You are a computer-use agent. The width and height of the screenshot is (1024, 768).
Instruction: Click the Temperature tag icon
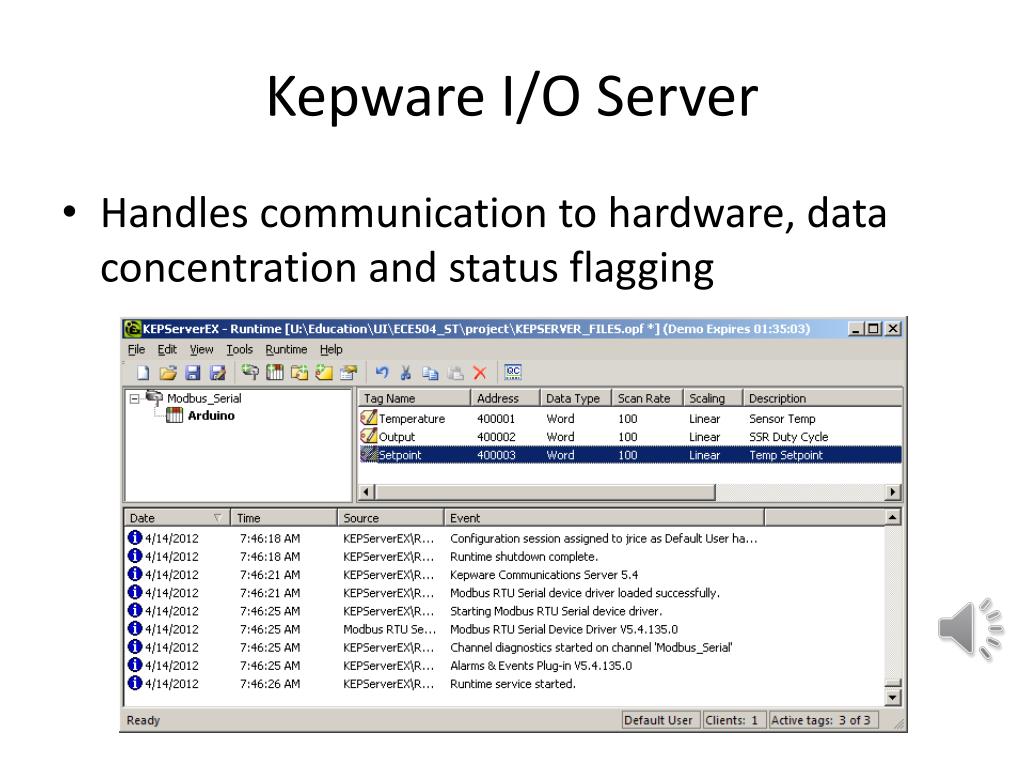(x=369, y=418)
